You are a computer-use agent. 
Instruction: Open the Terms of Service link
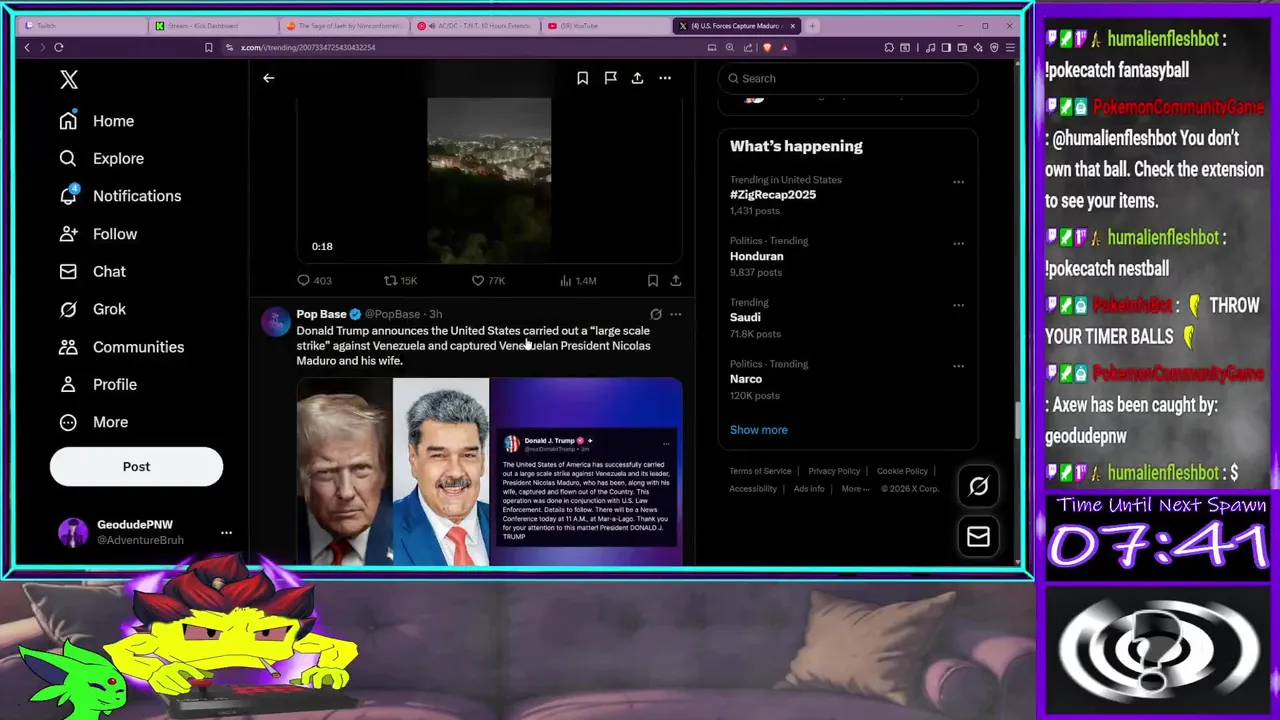point(760,471)
